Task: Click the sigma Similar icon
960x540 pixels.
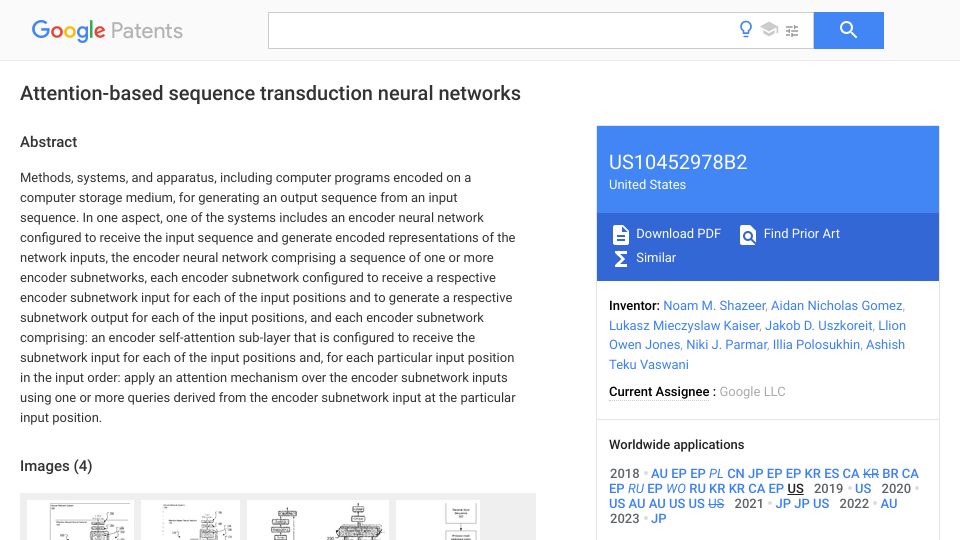Action: point(620,259)
